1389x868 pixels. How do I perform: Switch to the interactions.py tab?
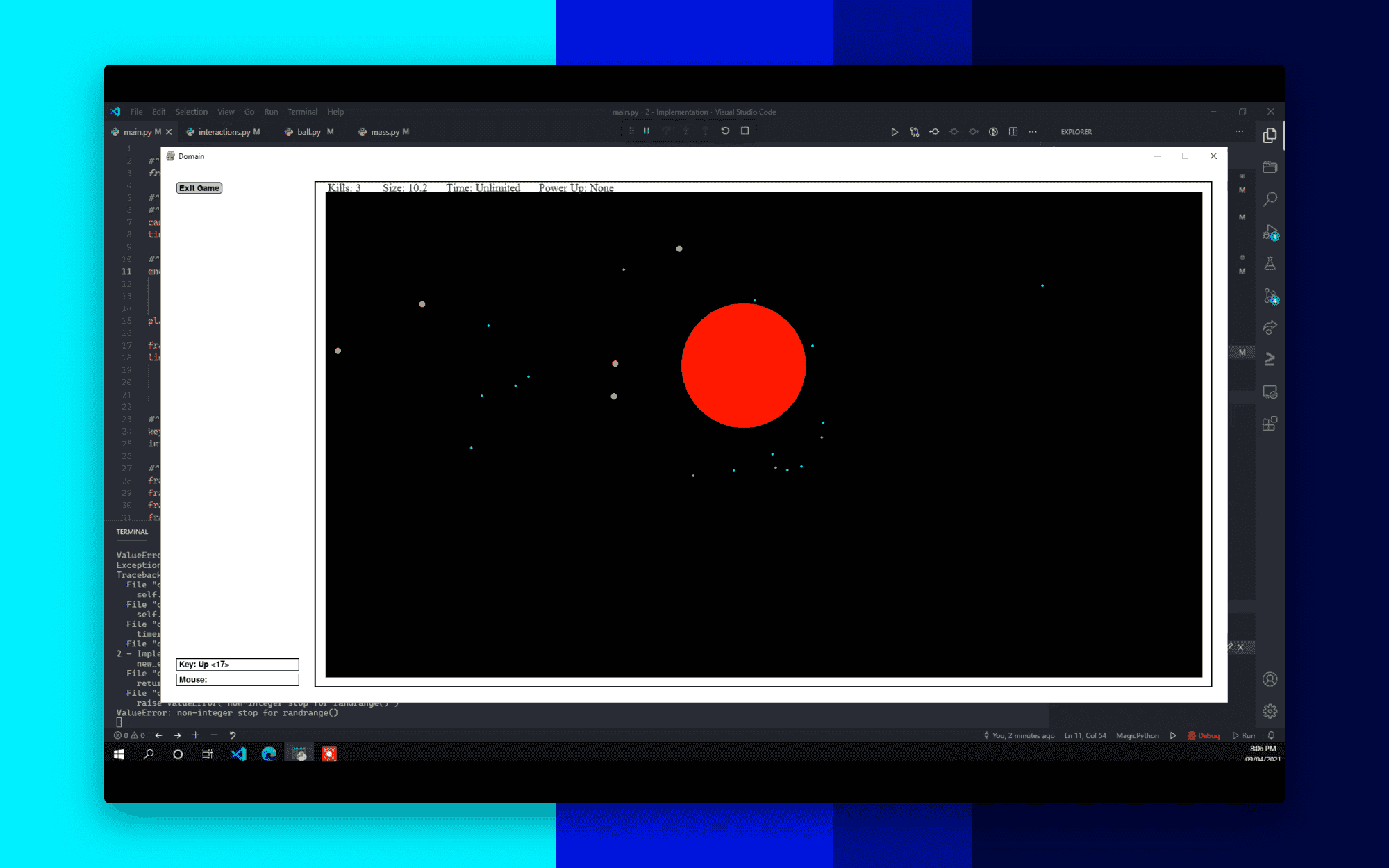pyautogui.click(x=224, y=132)
